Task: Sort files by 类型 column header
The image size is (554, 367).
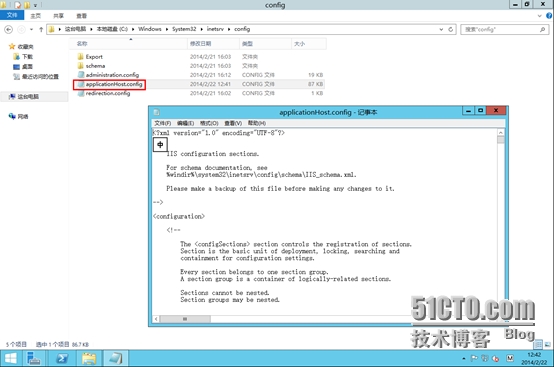Action: pyautogui.click(x=265, y=43)
